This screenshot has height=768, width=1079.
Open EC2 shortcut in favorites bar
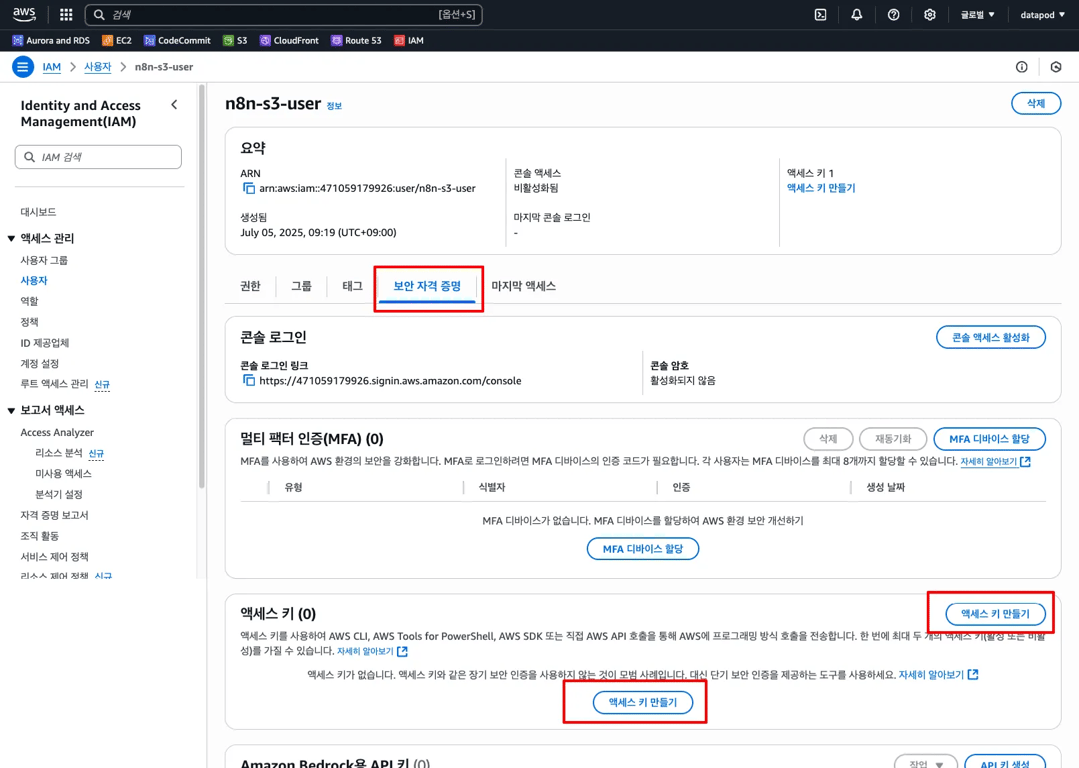(116, 41)
